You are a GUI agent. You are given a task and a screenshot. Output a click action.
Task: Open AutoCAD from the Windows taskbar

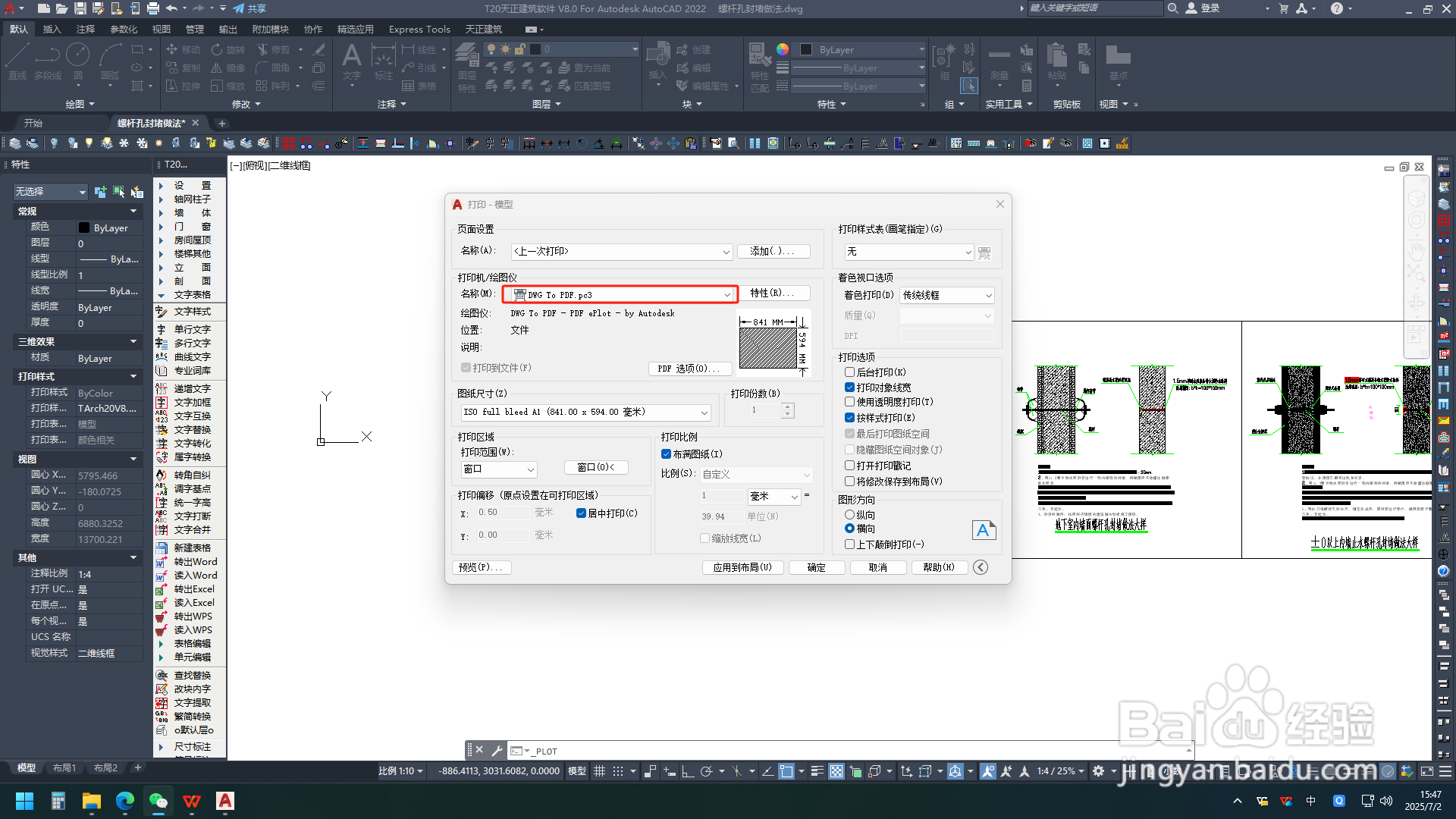click(225, 801)
